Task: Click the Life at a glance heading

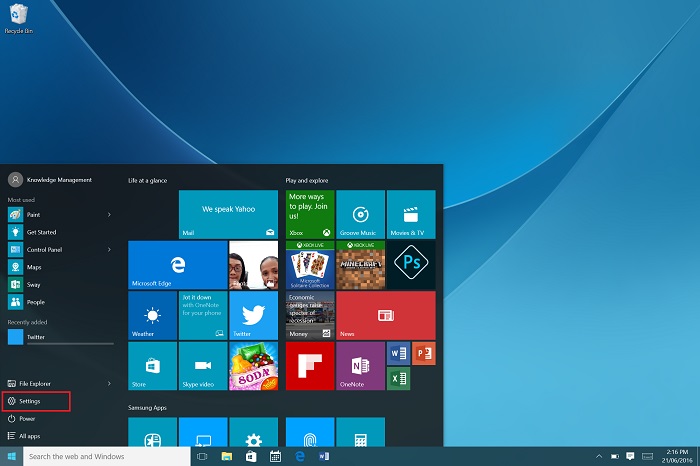Action: 147,180
